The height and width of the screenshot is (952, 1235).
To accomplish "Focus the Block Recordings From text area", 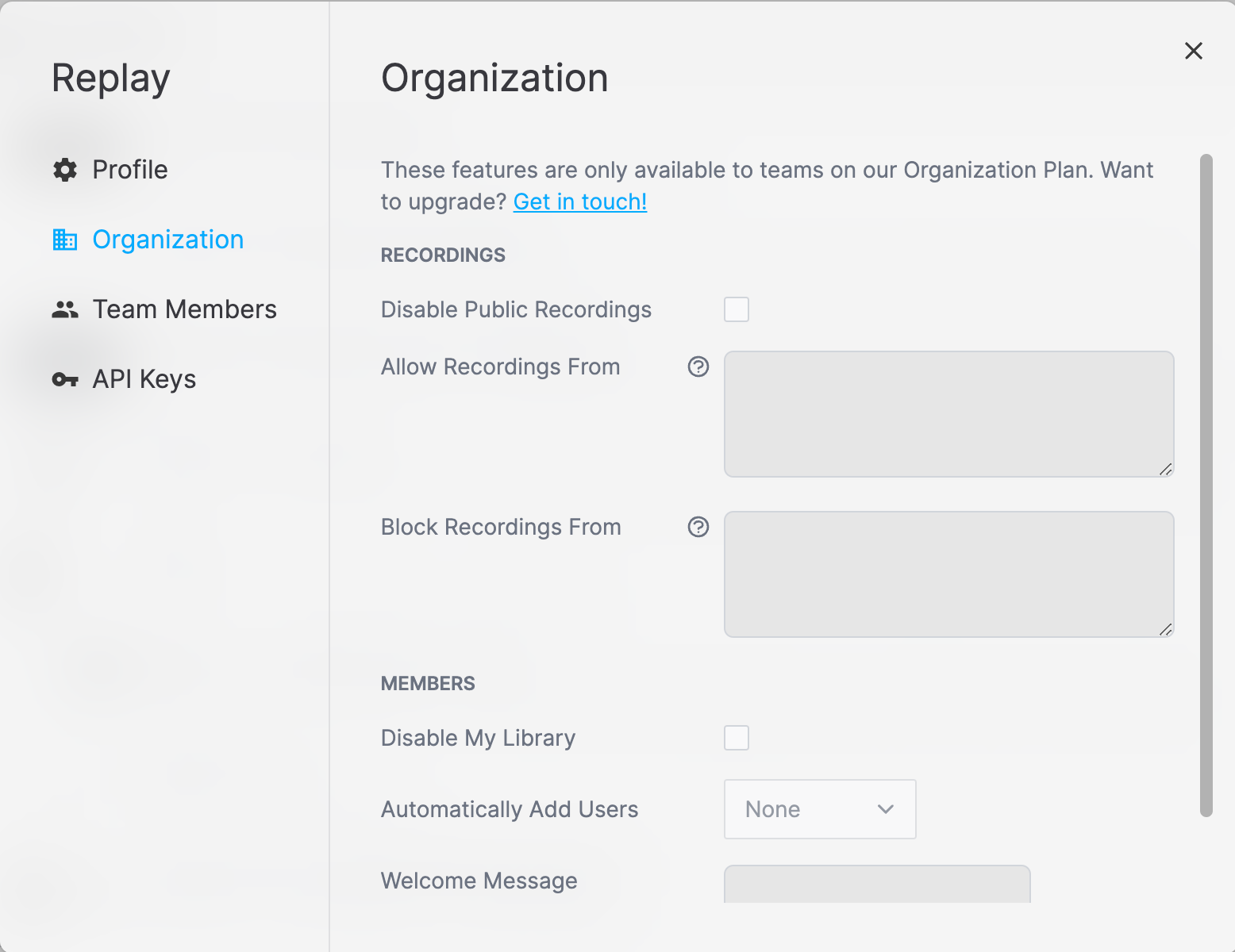I will point(949,574).
